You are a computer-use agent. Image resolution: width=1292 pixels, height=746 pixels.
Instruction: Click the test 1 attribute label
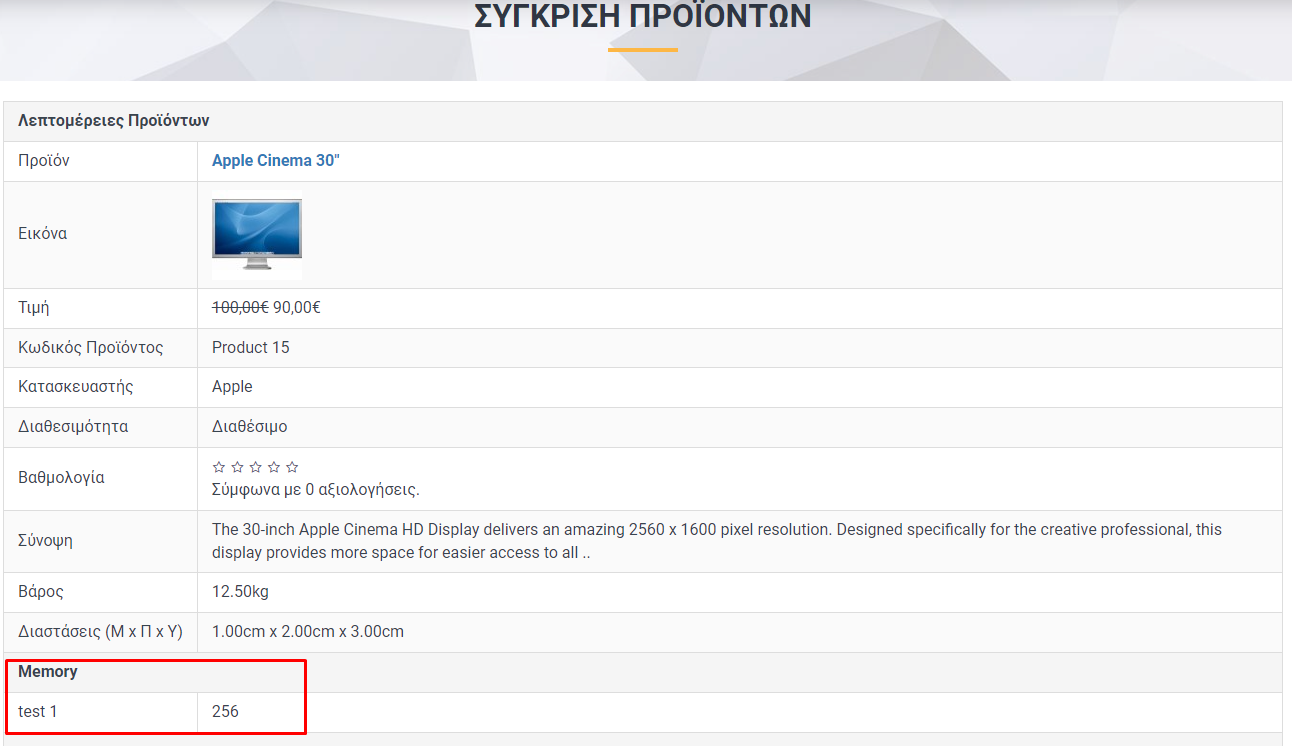coord(38,712)
